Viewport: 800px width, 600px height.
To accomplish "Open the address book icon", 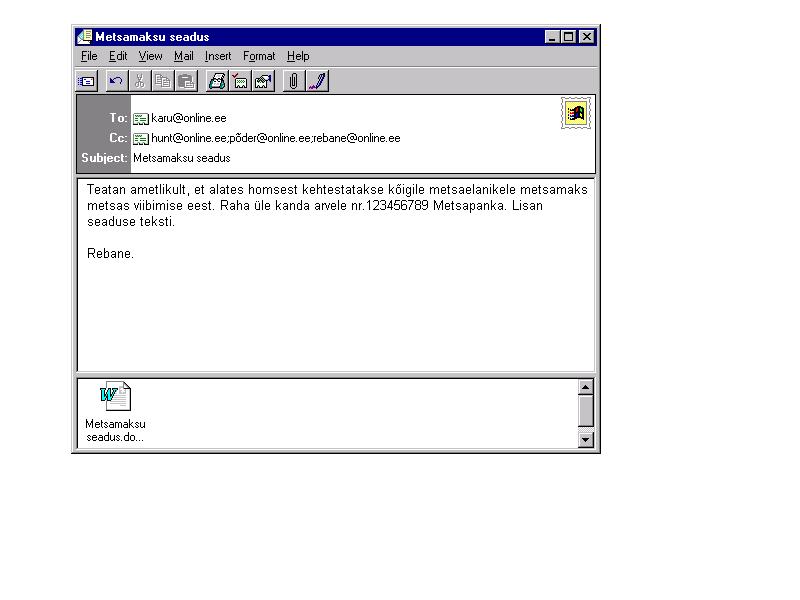I will 217,81.
